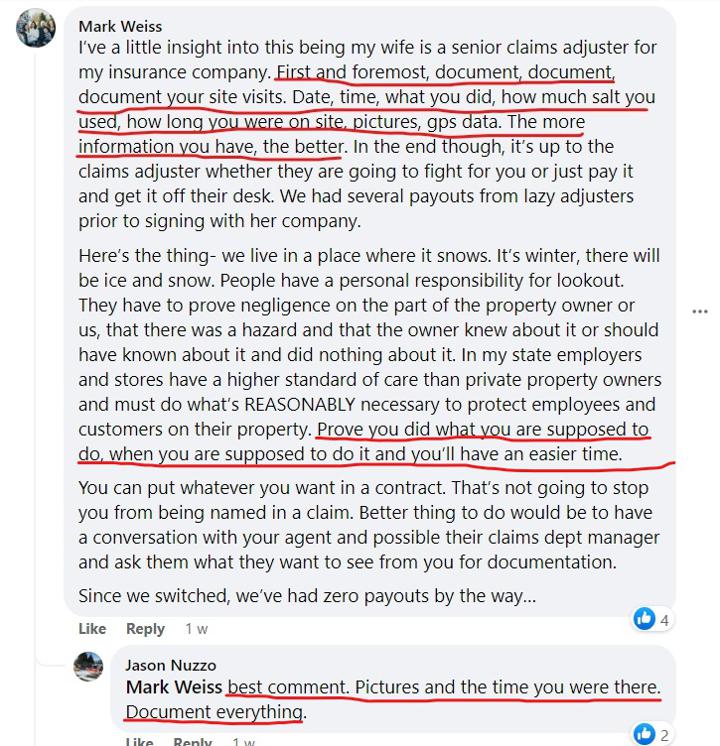Open the 1 w timestamp under Jason's reply
This screenshot has width=720, height=746.
[243, 742]
